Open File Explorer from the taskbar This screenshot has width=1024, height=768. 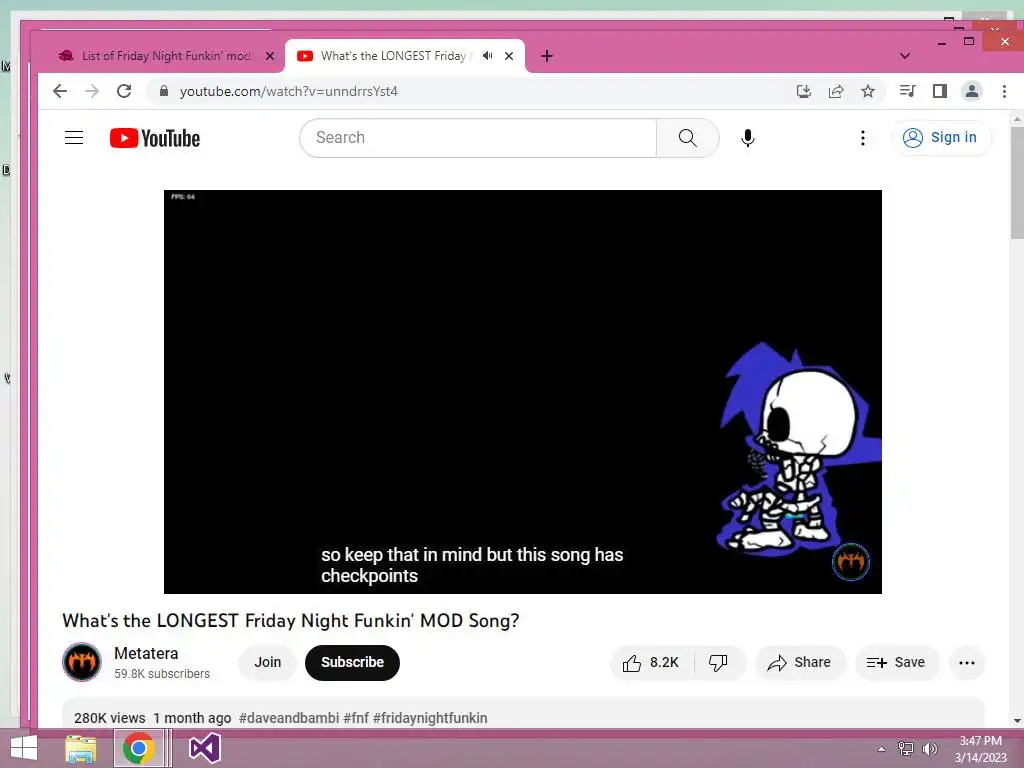click(81, 748)
